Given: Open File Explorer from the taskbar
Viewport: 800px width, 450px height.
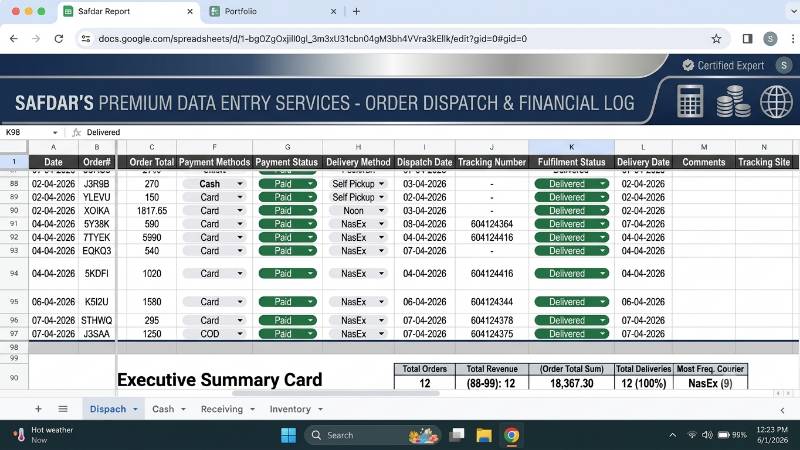Looking at the screenshot, I should tap(484, 435).
